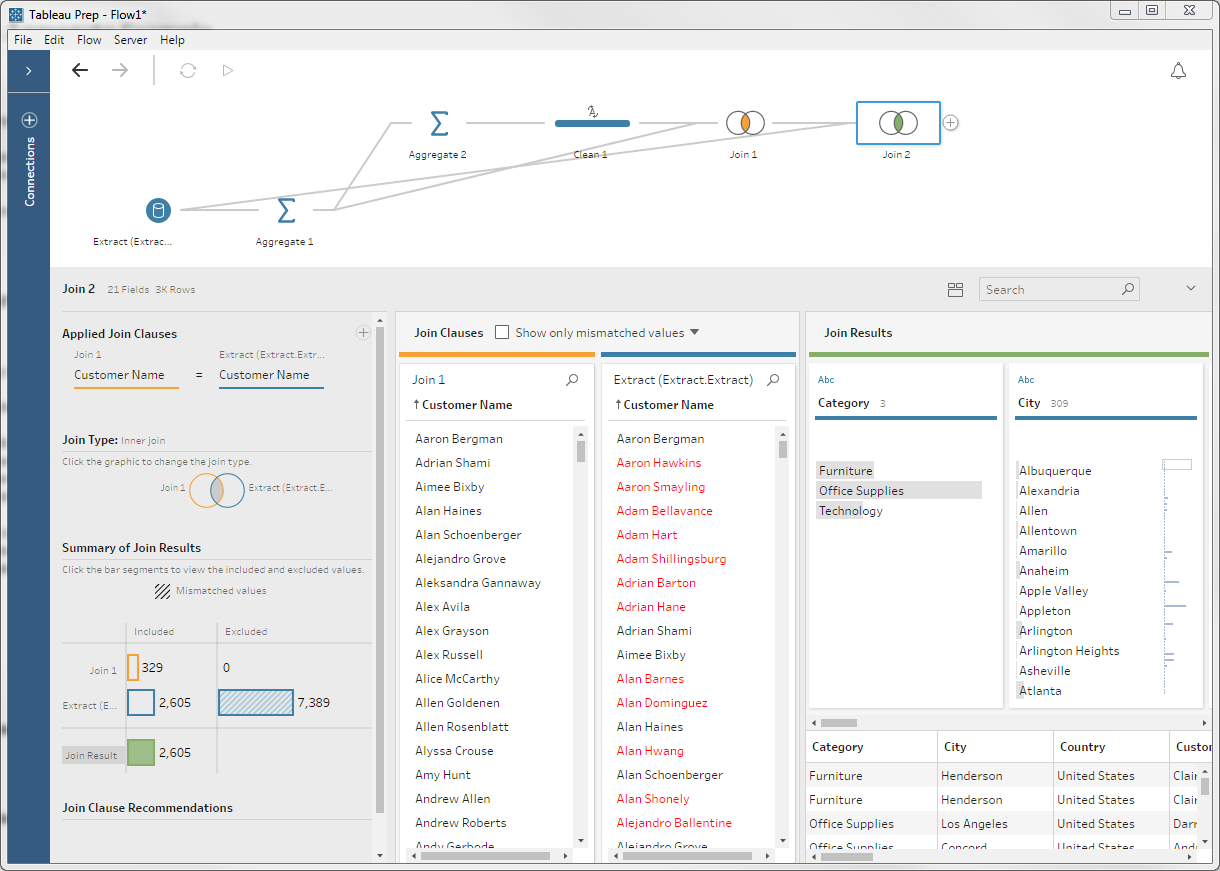This screenshot has height=871, width=1220.
Task: Expand the Connections sidebar chevron
Action: [29, 71]
